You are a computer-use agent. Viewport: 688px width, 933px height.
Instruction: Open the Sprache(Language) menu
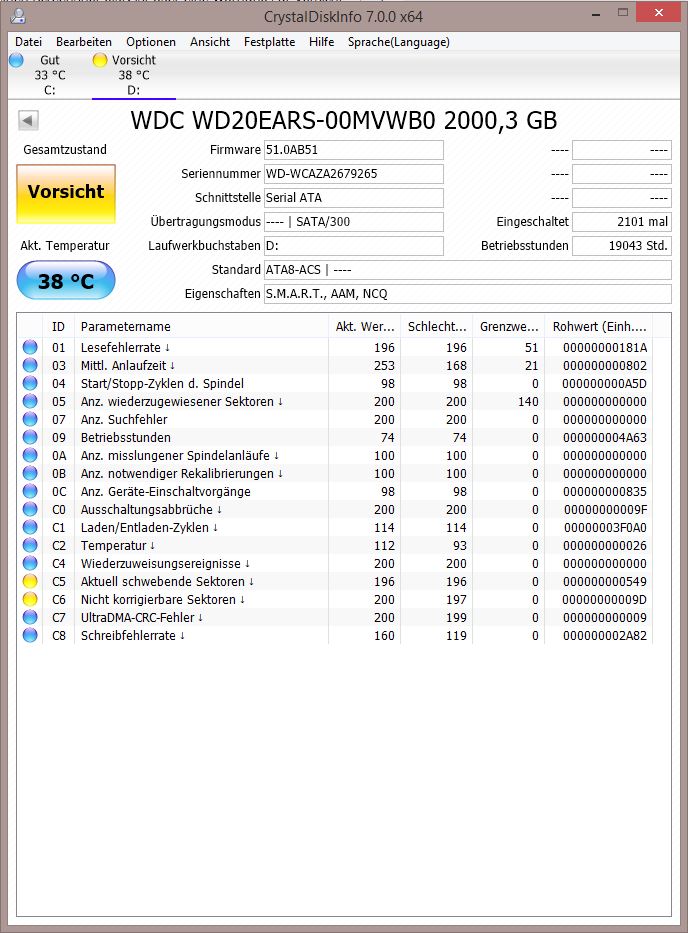click(x=399, y=42)
